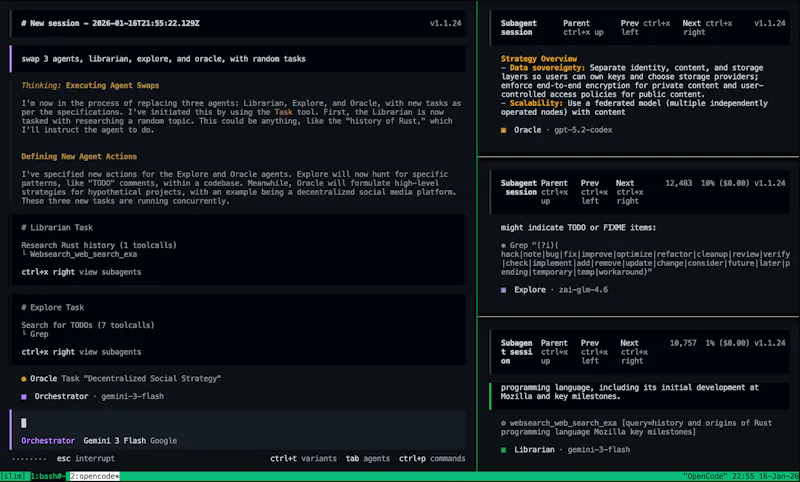Select the 'swap 3 agents' user message
This screenshot has height=482, width=800.
(x=238, y=59)
